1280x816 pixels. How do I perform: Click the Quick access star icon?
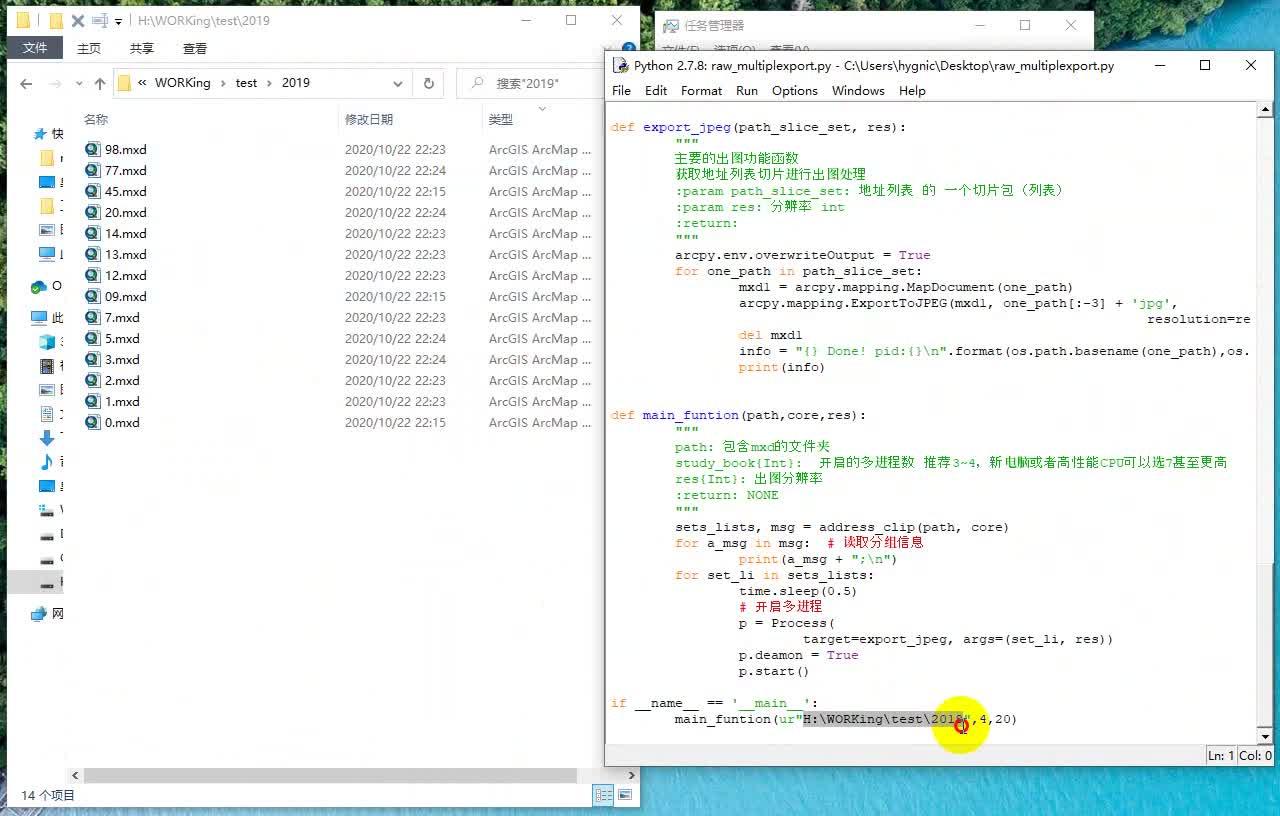point(40,133)
